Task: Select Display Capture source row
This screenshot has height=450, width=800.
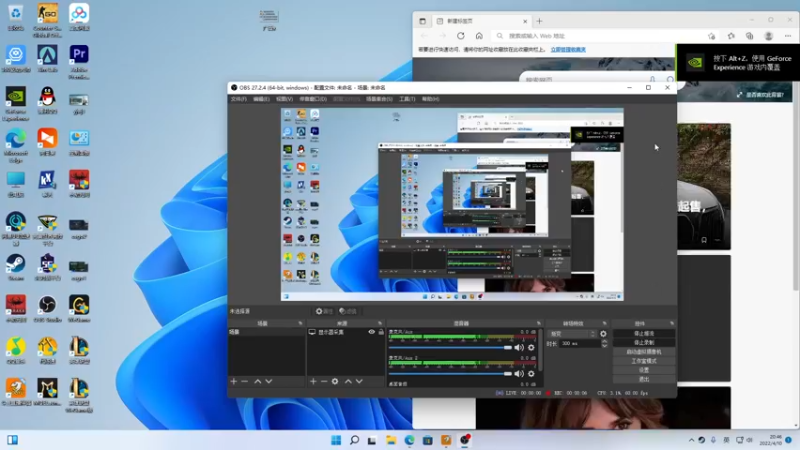Action: 346,332
